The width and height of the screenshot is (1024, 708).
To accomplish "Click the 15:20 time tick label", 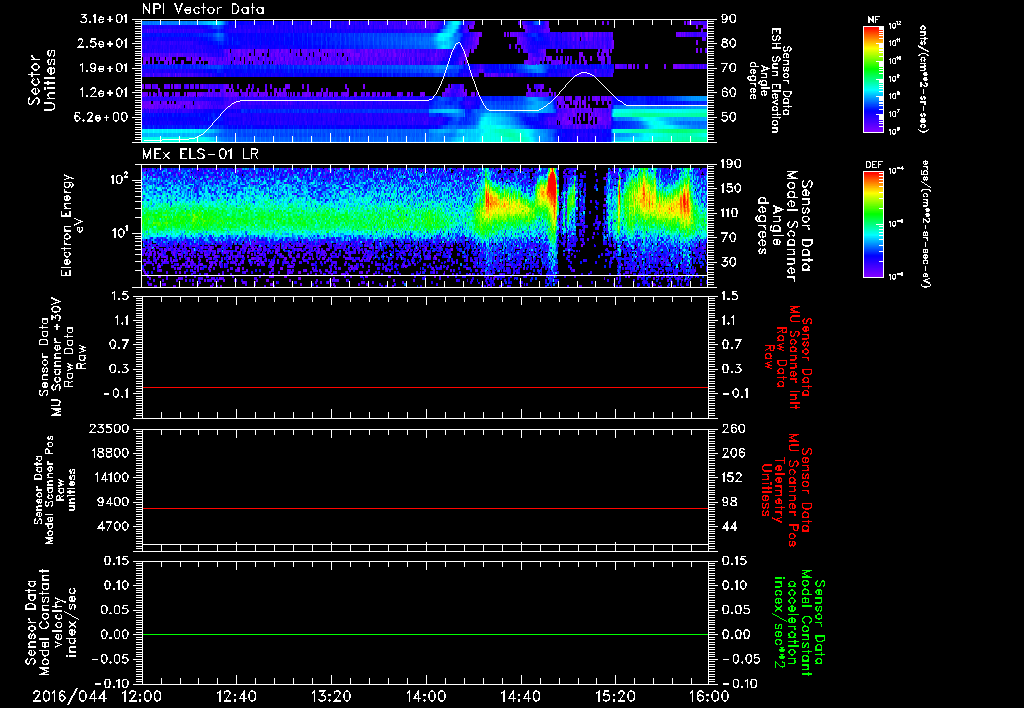I will (x=615, y=697).
